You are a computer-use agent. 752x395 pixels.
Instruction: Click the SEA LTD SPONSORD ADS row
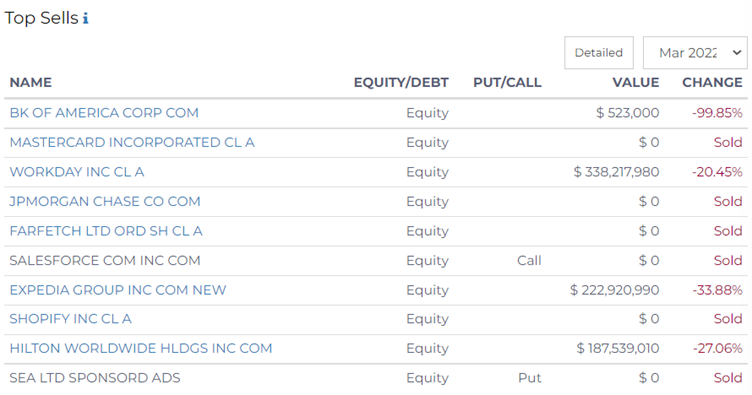pyautogui.click(x=376, y=378)
